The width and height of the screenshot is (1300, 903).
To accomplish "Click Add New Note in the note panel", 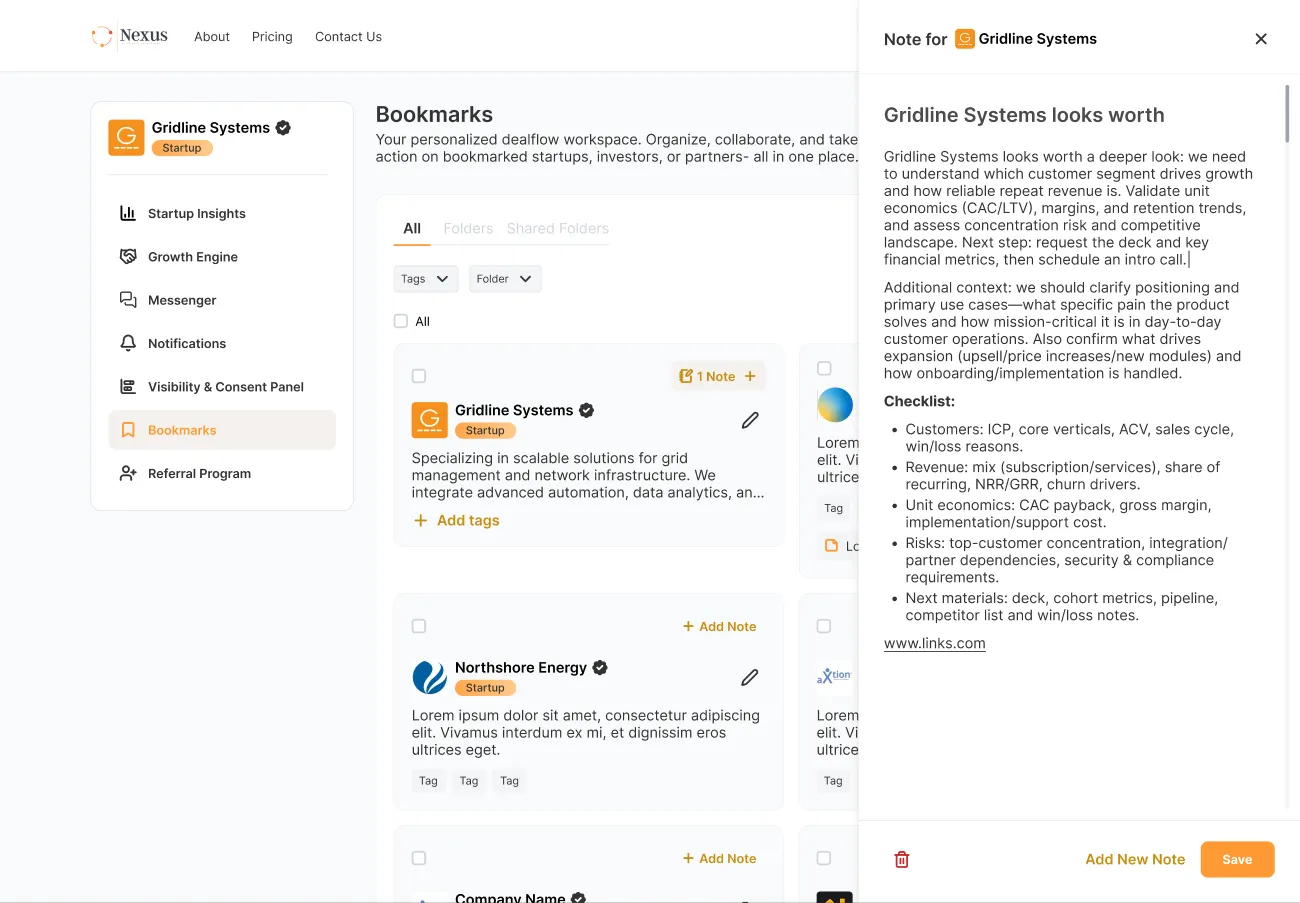I will (x=1135, y=859).
